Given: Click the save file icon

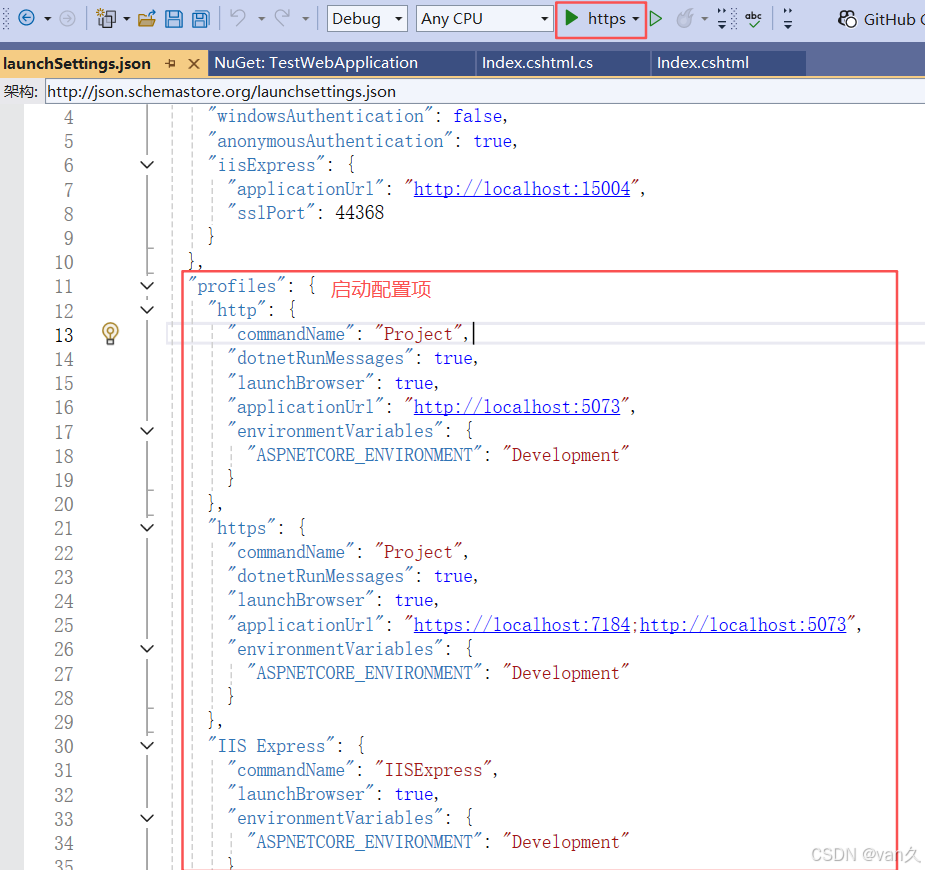Looking at the screenshot, I should point(173,19).
